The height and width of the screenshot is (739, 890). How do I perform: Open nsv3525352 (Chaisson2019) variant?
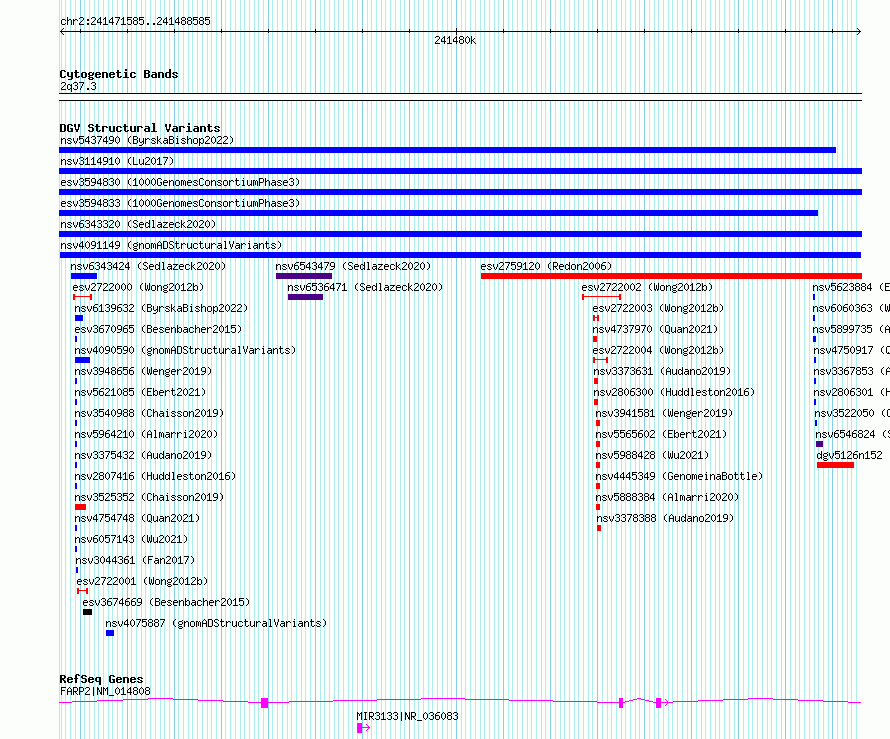pyautogui.click(x=149, y=497)
